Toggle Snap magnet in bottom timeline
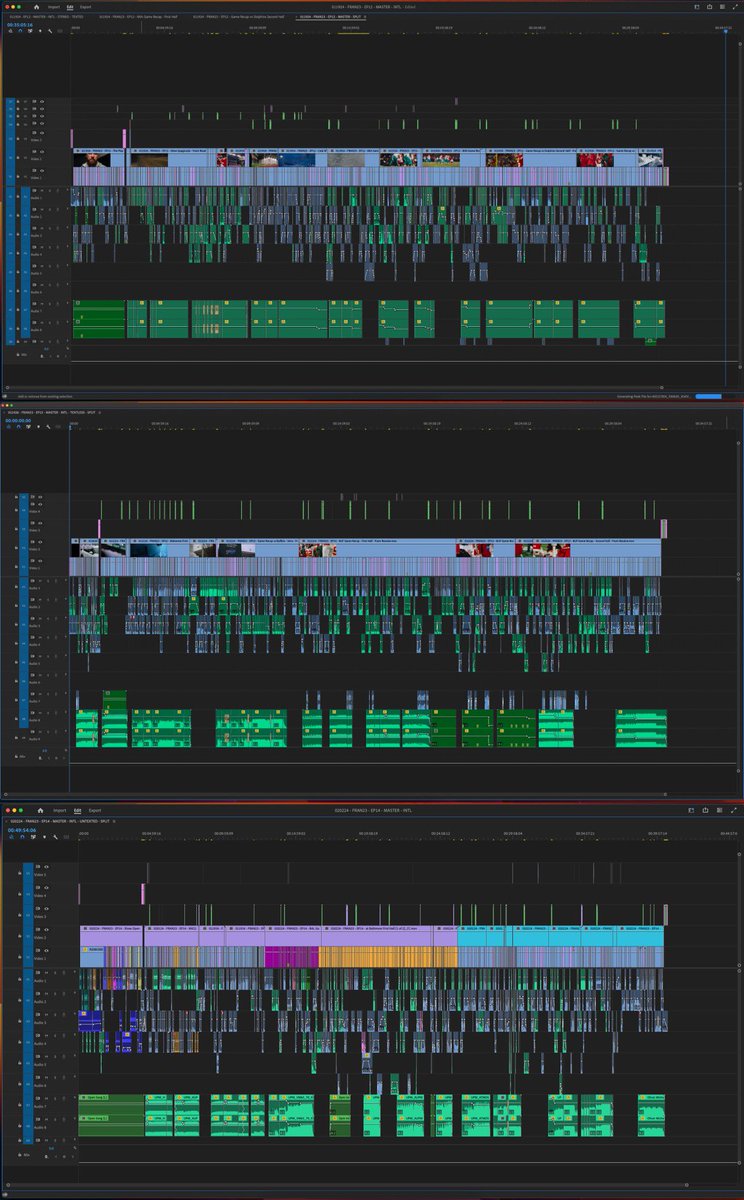Screen dimensions: 744x1200 22,837
